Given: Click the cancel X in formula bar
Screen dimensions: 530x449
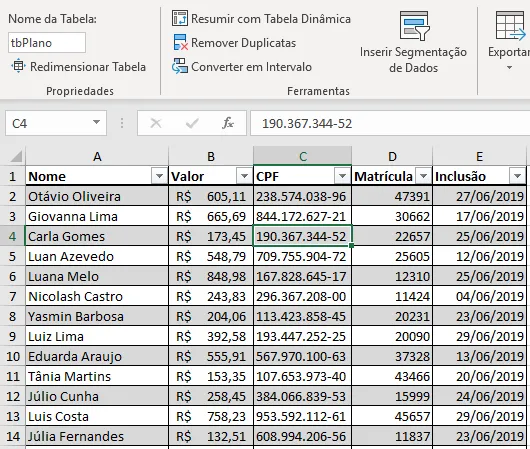Looking at the screenshot, I should pos(156,123).
